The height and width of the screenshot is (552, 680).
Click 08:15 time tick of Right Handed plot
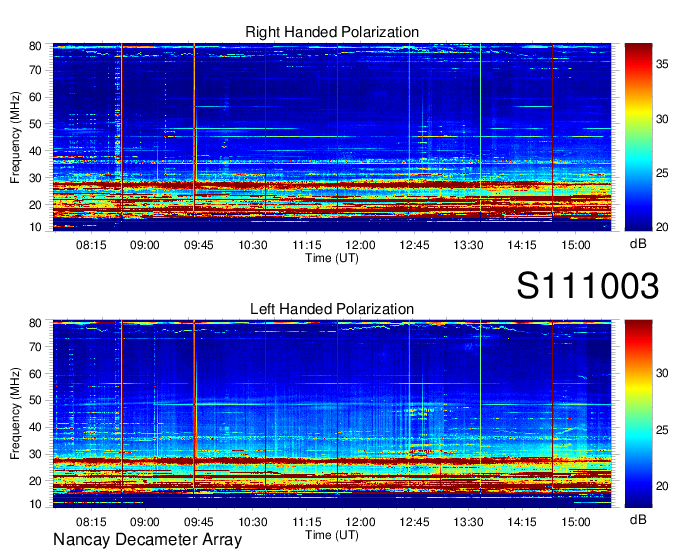pos(91,245)
